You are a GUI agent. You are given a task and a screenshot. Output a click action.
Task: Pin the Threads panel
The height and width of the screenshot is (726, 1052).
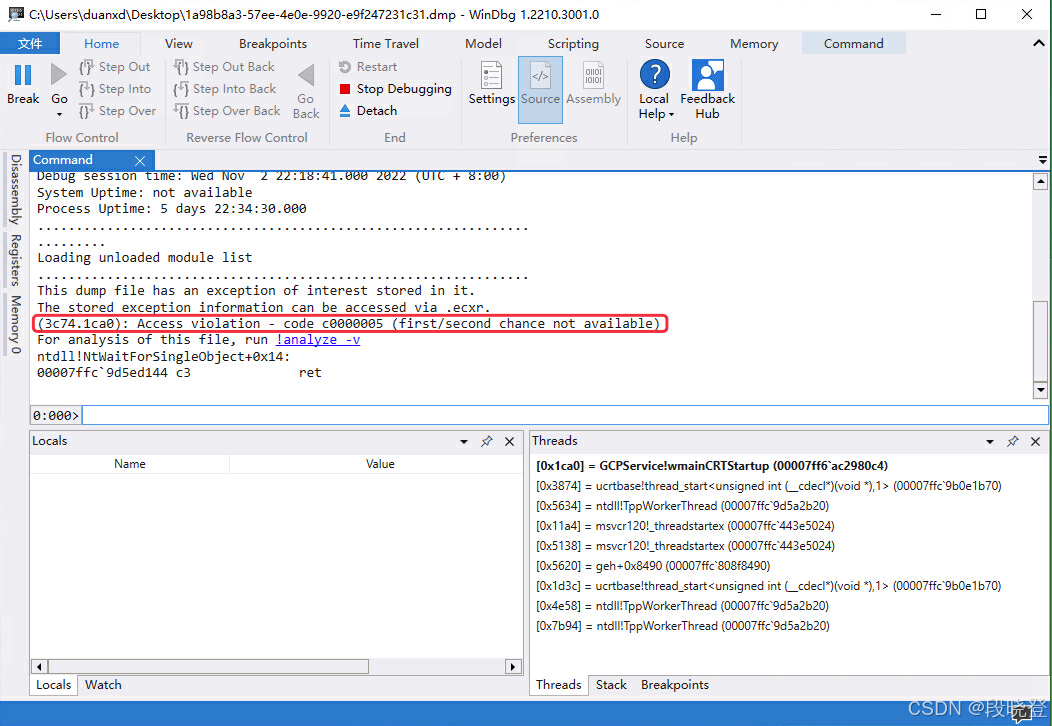[1013, 441]
